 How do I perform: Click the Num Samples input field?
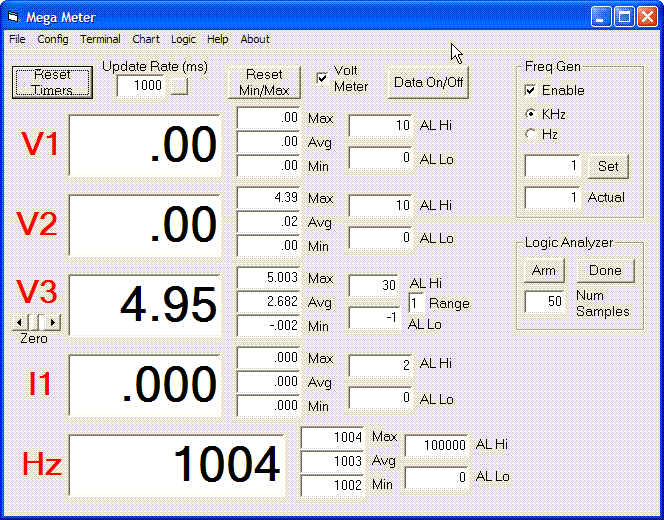(545, 302)
